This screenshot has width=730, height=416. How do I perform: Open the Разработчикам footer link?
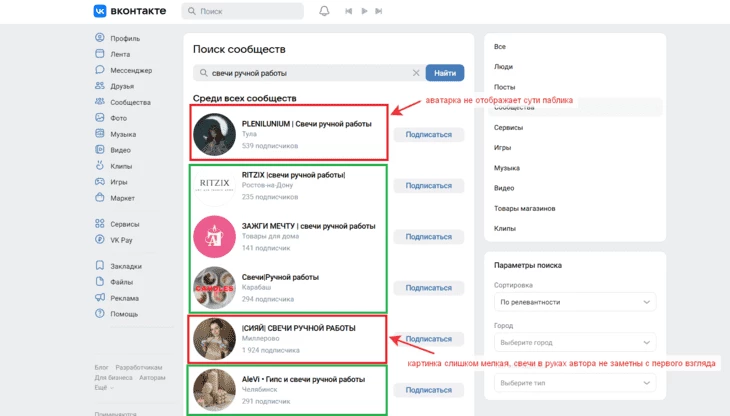139,368
